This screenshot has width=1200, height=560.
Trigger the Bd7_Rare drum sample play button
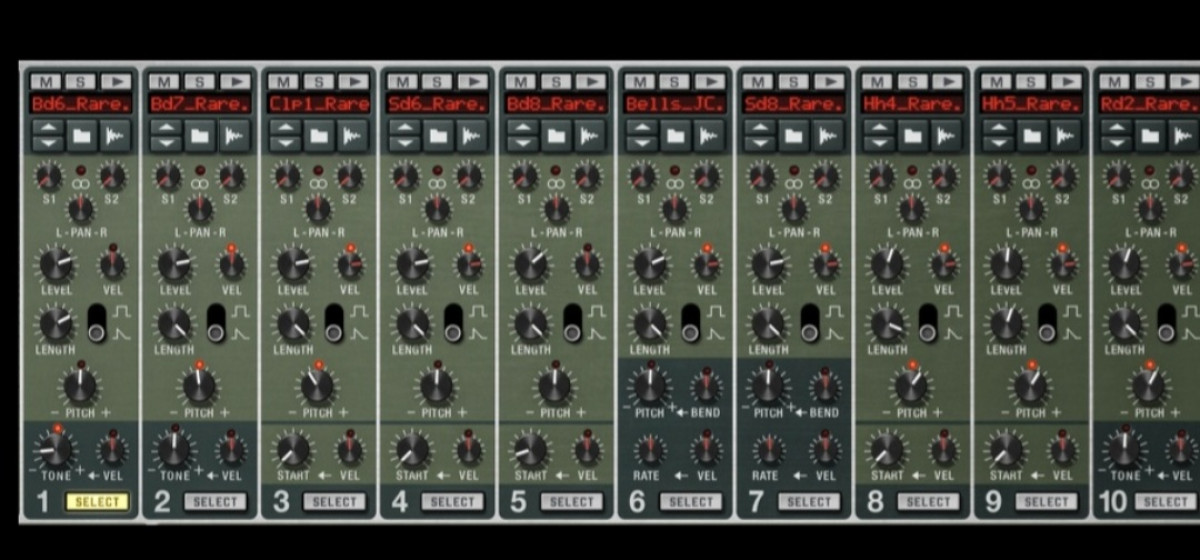234,81
